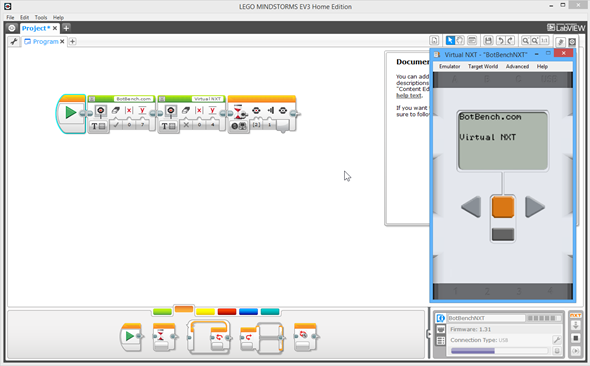Click the Zoom reset 1:1 icon

tap(544, 41)
